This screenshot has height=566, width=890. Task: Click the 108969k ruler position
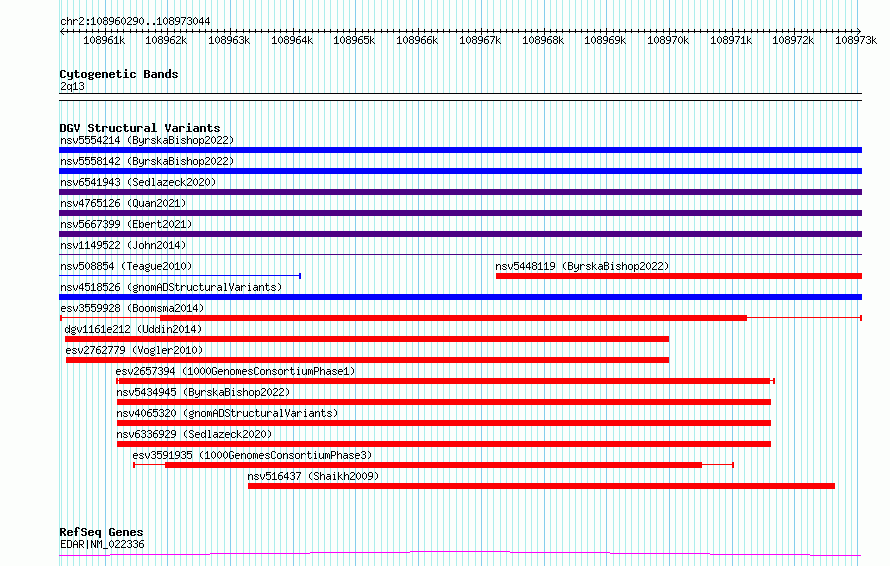click(604, 40)
